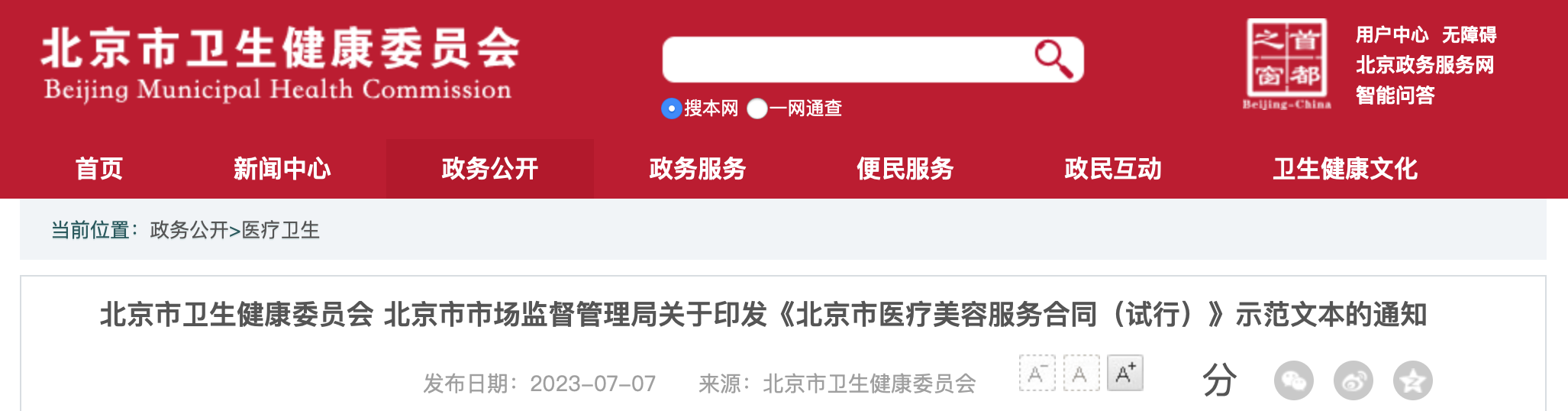Open the 便民服务 menu item
1568x411 pixels.
click(905, 169)
